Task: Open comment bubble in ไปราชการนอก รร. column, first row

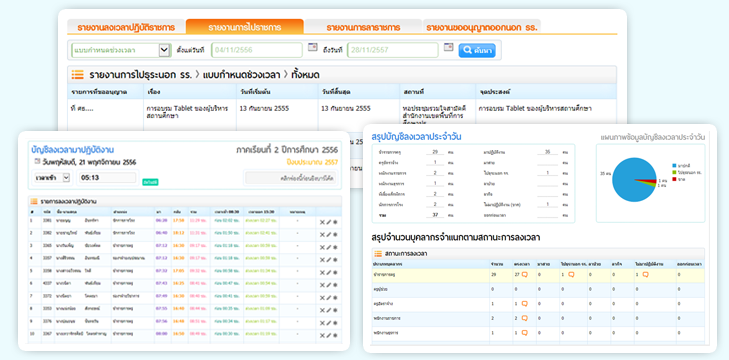Action: tap(571, 275)
